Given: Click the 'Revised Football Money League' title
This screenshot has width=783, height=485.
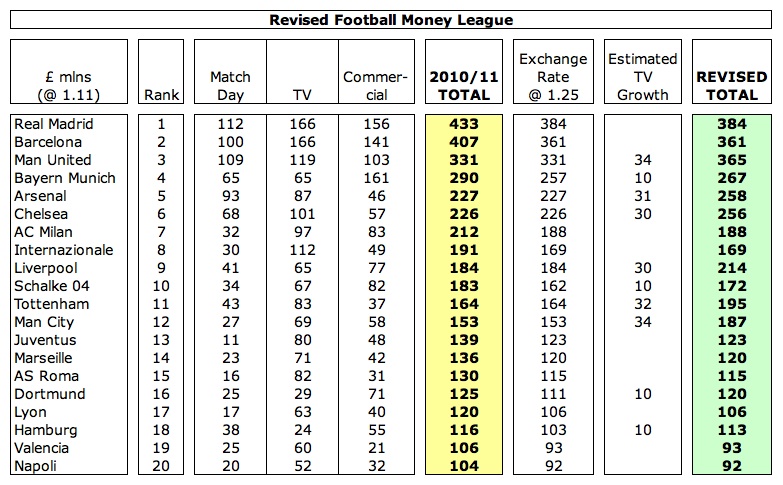Looking at the screenshot, I should pyautogui.click(x=391, y=19).
